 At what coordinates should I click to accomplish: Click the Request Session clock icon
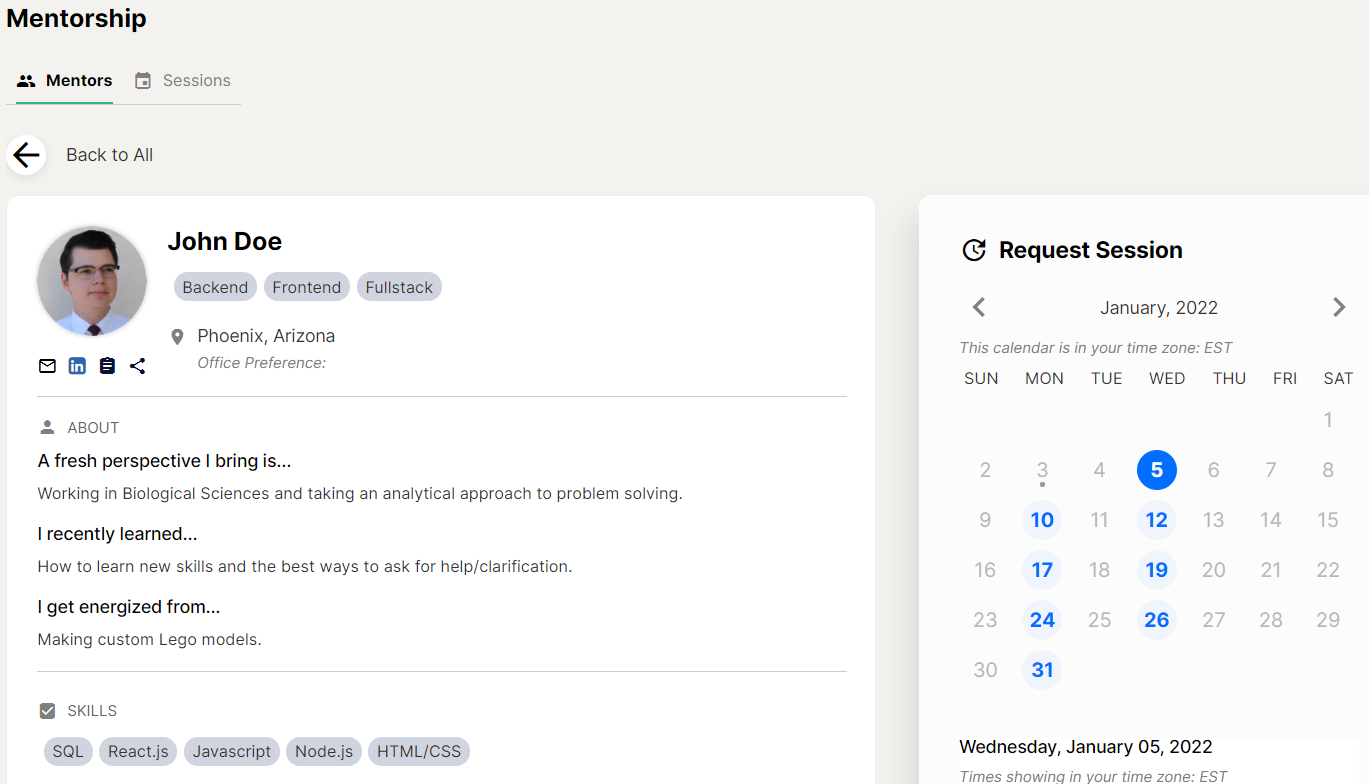click(x=974, y=250)
